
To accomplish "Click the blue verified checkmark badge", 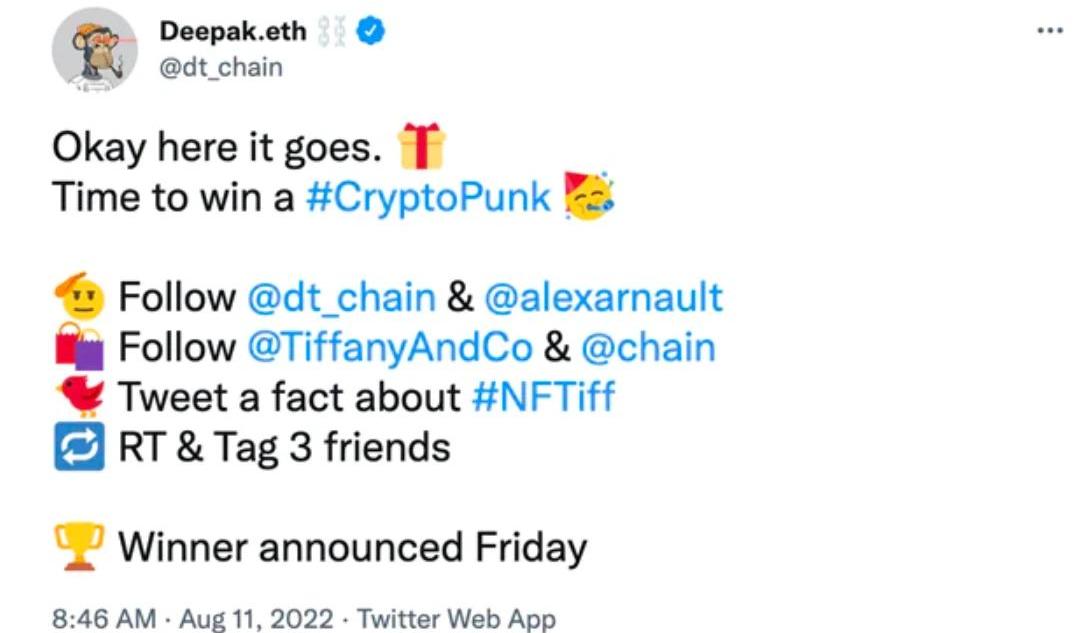I will pyautogui.click(x=371, y=31).
